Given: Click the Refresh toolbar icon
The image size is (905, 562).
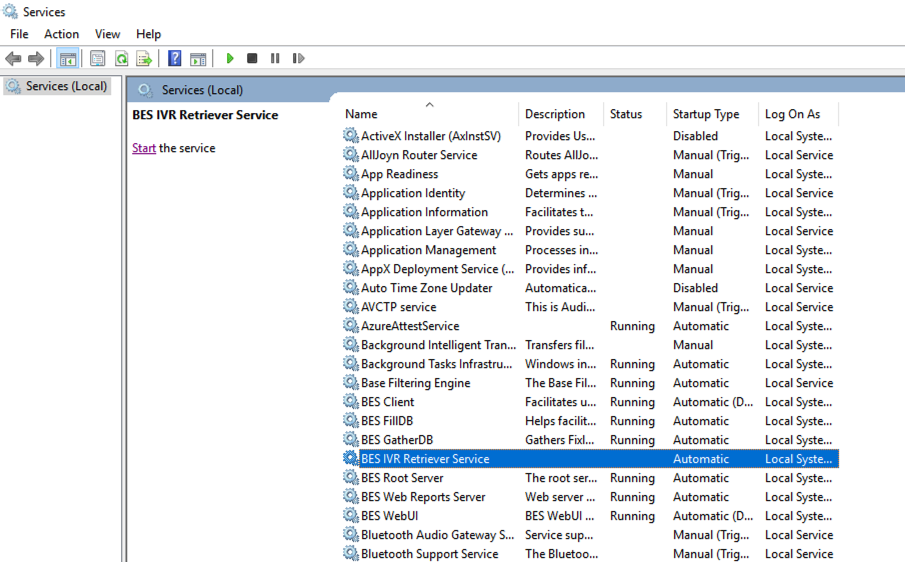Looking at the screenshot, I should coord(121,59).
